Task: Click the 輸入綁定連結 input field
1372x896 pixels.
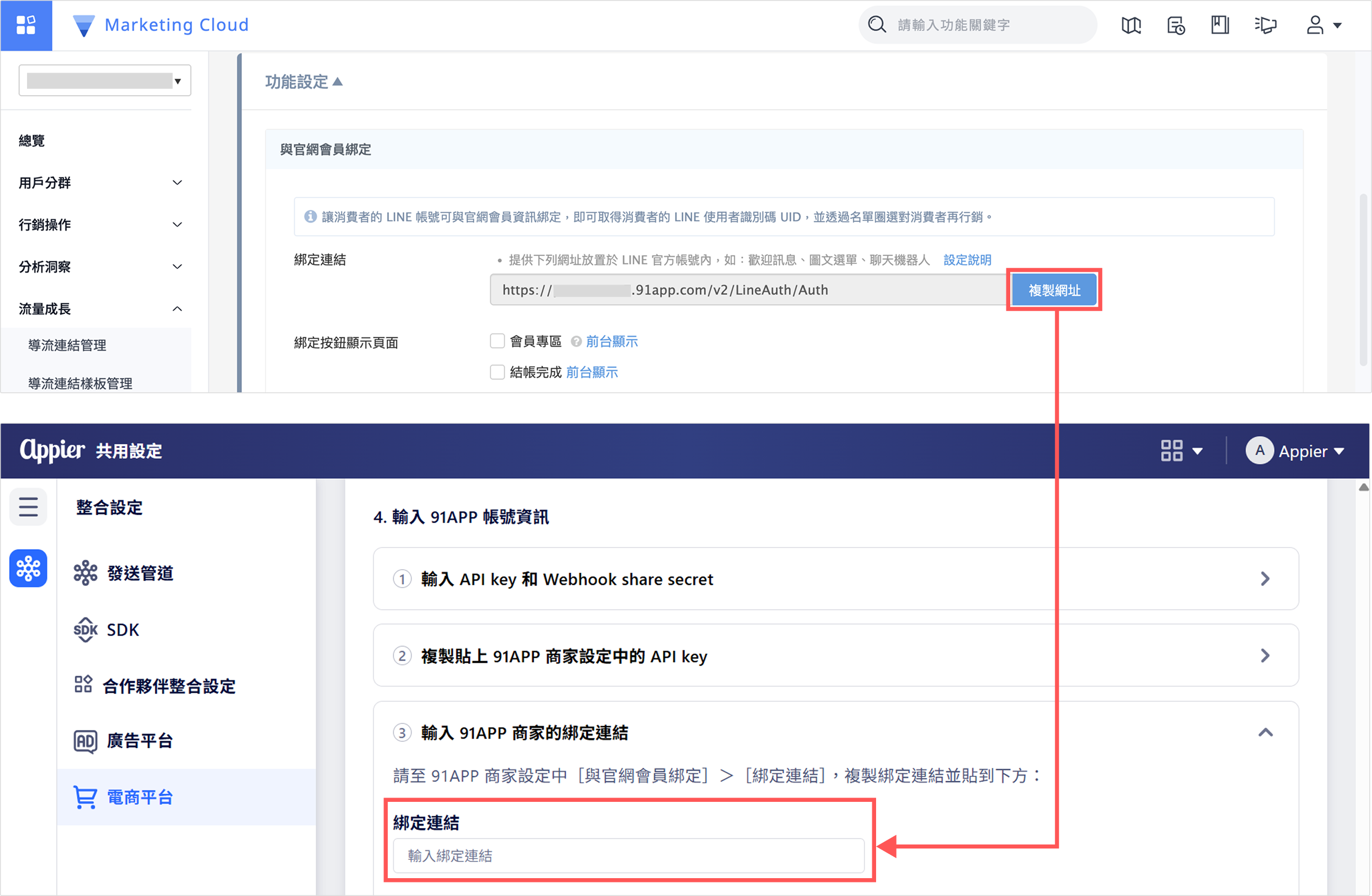Action: tap(628, 855)
